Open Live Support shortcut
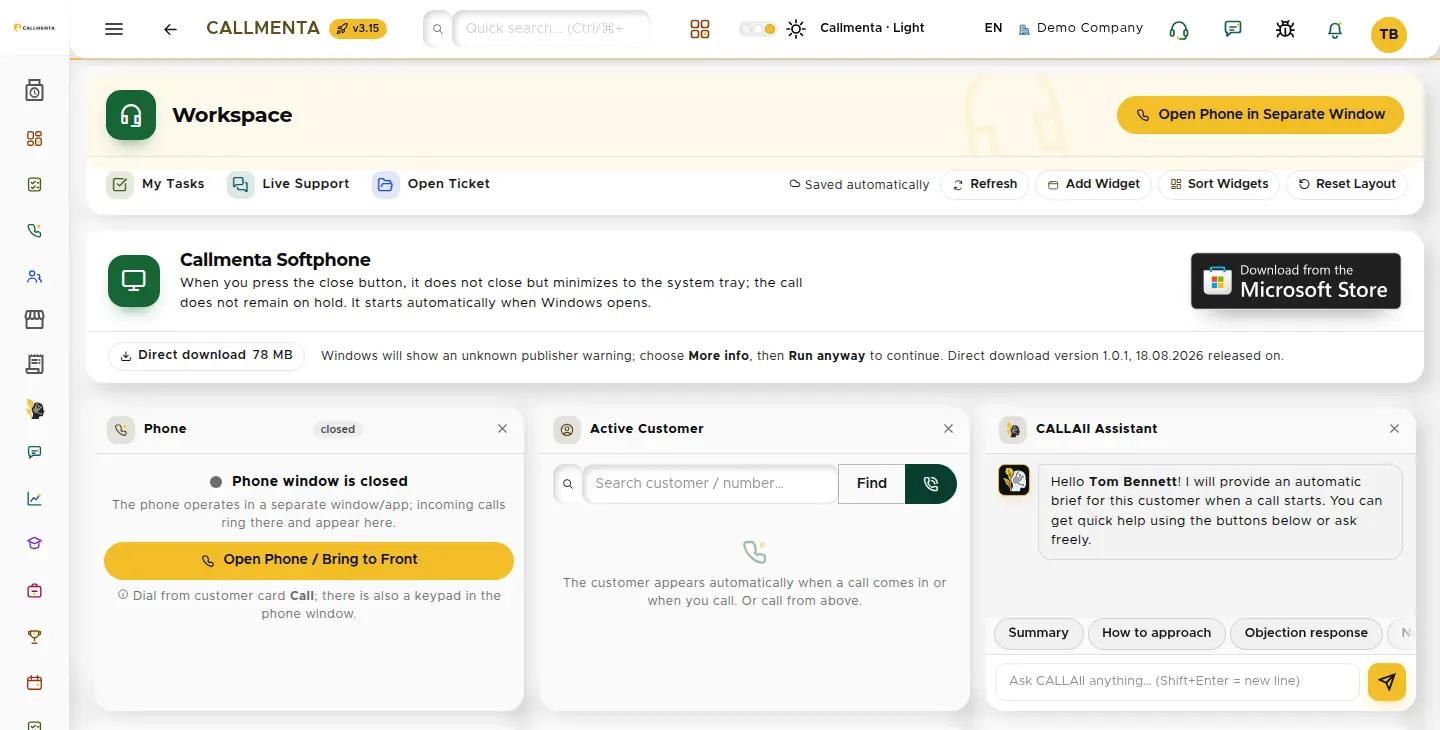Screen dimensions: 1440x730 (289, 184)
